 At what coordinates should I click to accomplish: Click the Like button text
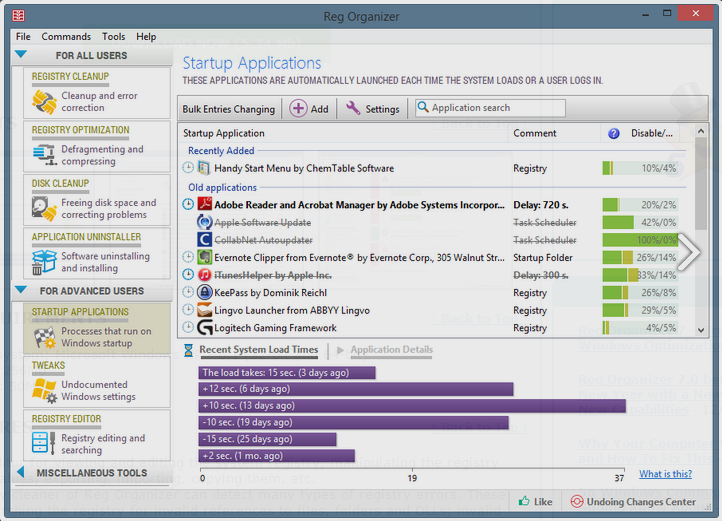(543, 502)
